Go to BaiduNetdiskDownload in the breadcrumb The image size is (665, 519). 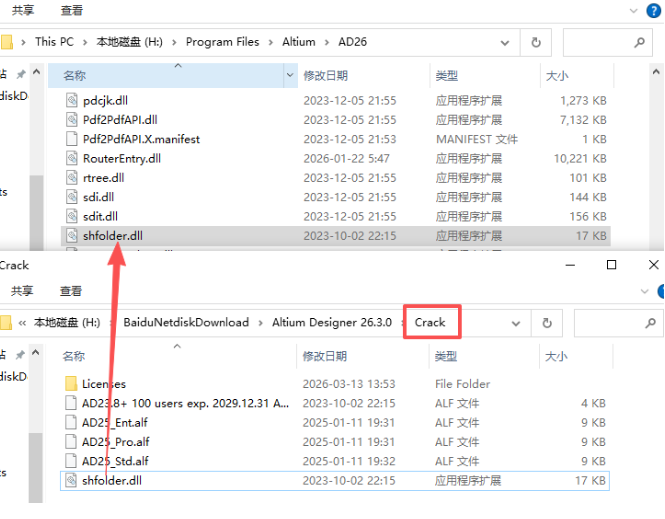tap(185, 323)
